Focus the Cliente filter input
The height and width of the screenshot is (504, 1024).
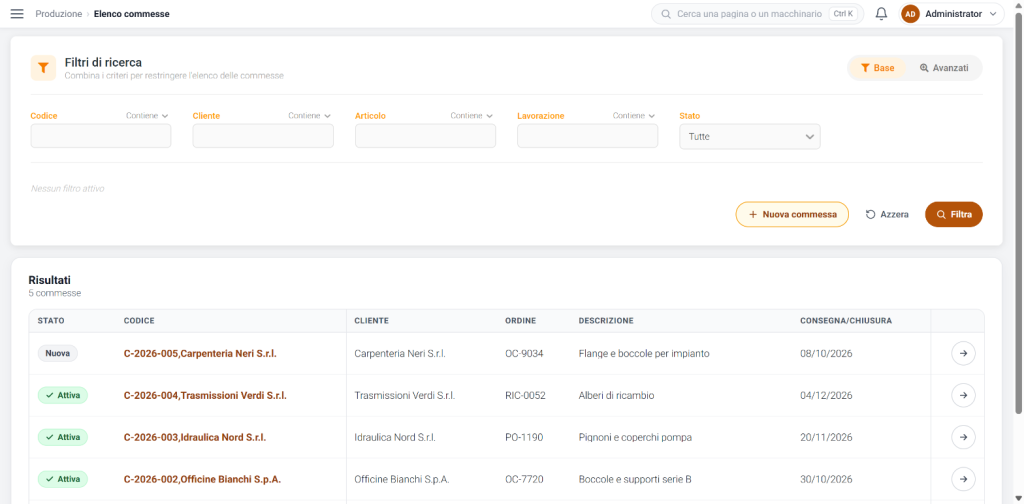tap(263, 136)
